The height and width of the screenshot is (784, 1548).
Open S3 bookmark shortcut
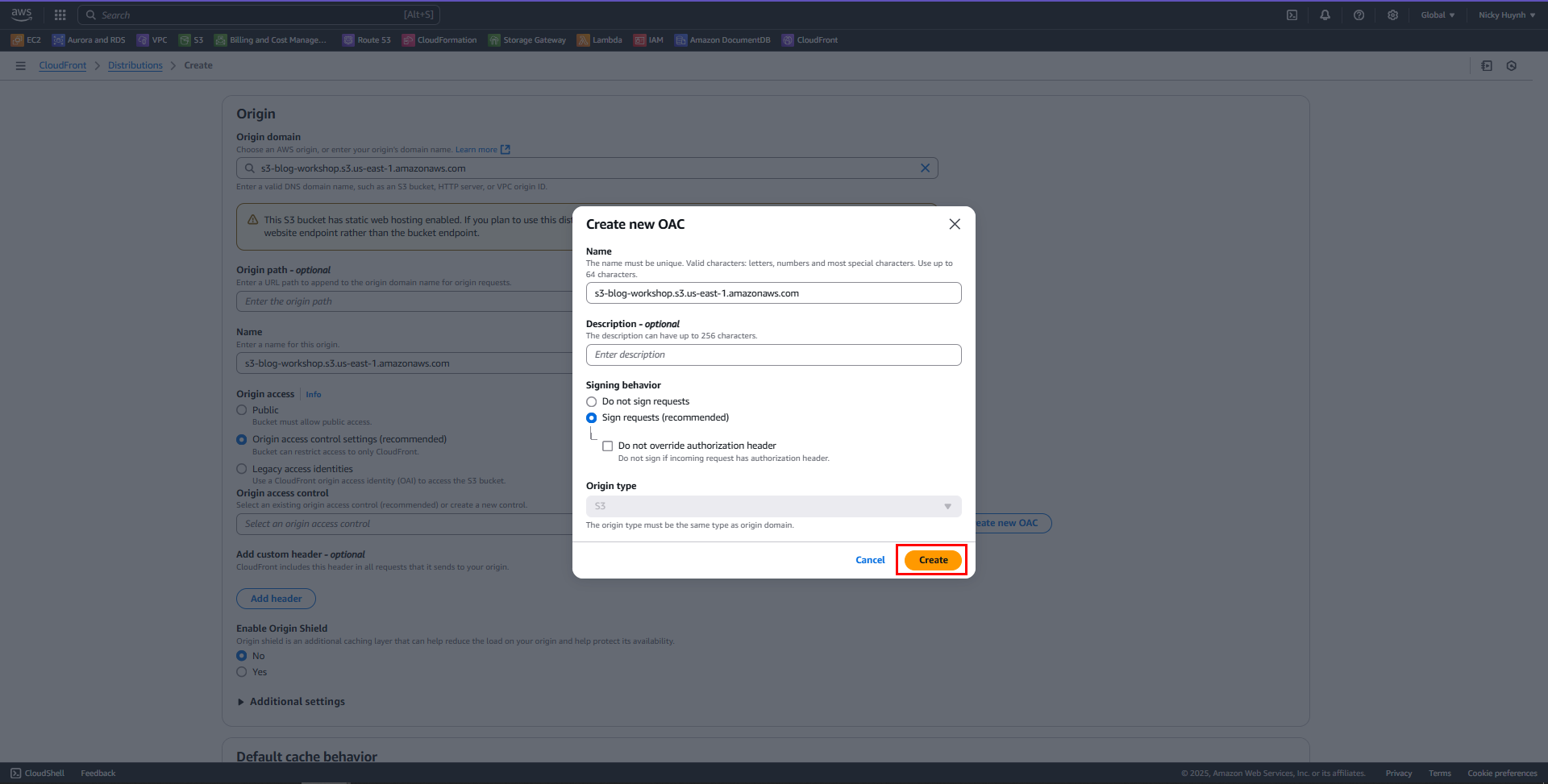pos(191,39)
